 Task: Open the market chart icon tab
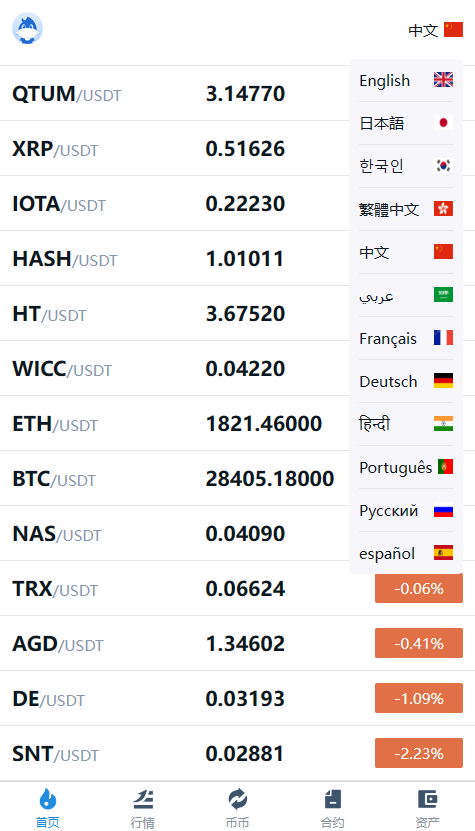pos(143,799)
